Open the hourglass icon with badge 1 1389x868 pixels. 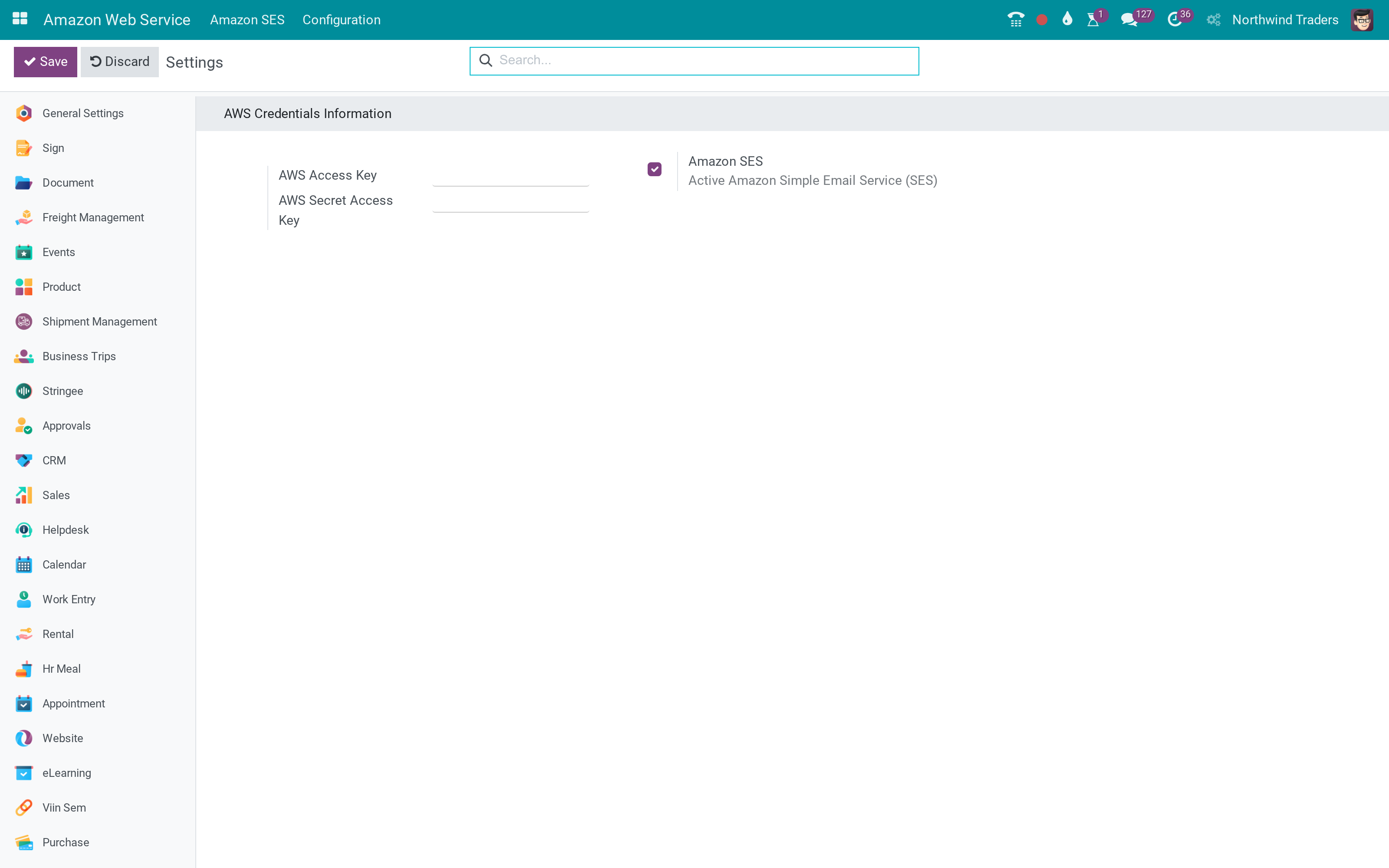coord(1093,20)
